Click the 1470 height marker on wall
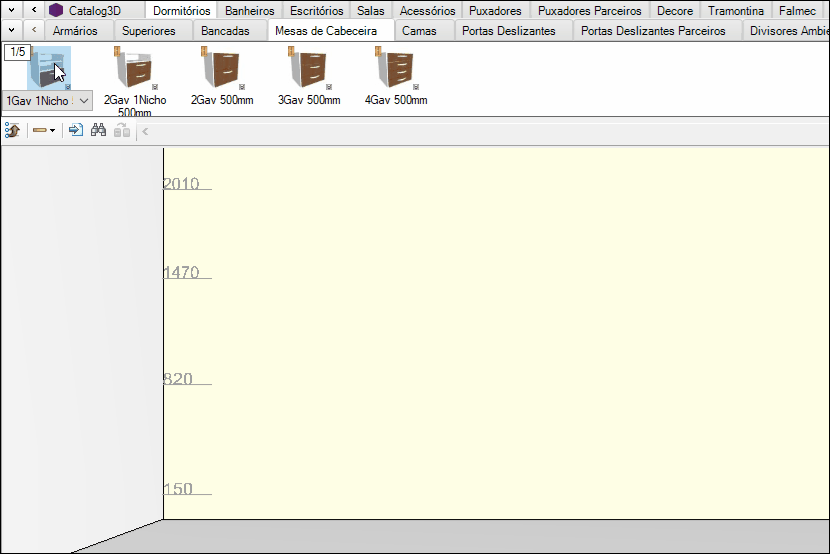The height and width of the screenshot is (554, 830). [182, 272]
